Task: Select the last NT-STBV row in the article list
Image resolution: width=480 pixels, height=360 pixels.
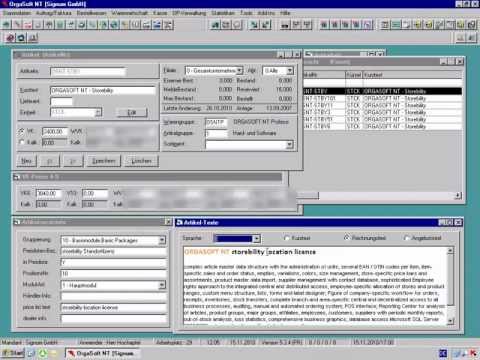Action: pyautogui.click(x=382, y=126)
